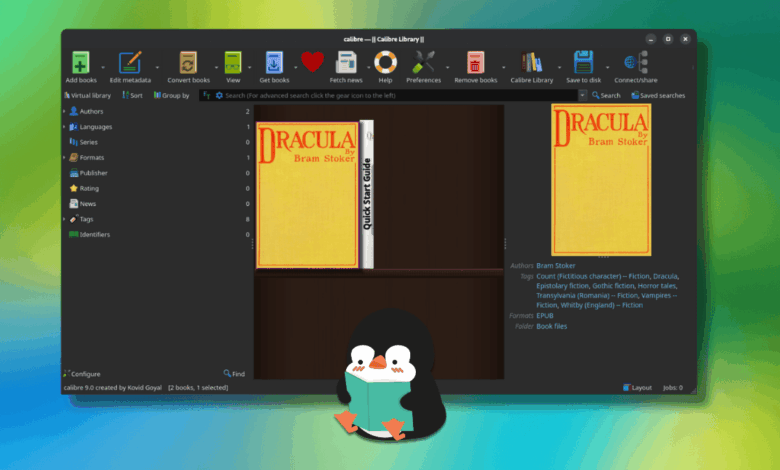Click Epistolary fiction tag link
This screenshot has height=470, width=780.
(563, 286)
